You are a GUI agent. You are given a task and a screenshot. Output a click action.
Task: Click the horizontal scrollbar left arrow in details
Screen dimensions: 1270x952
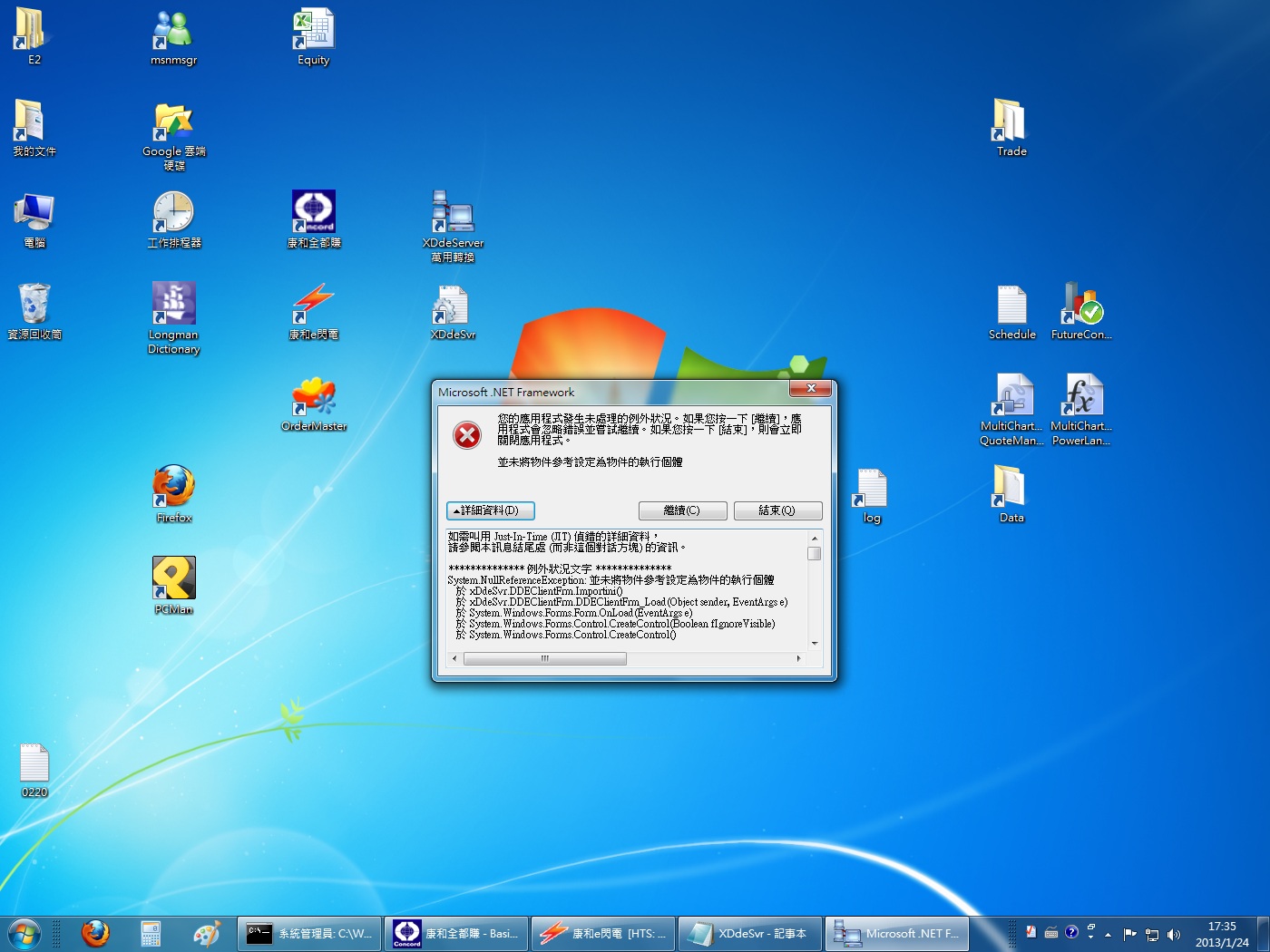pyautogui.click(x=455, y=658)
